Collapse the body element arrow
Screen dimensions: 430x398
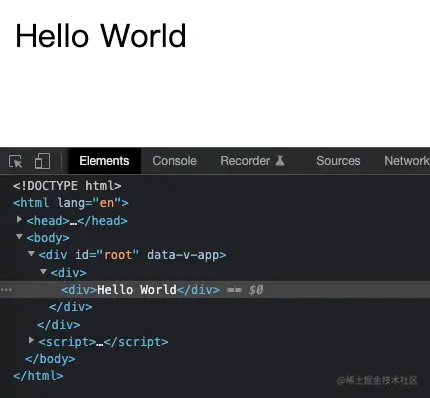coord(19,237)
